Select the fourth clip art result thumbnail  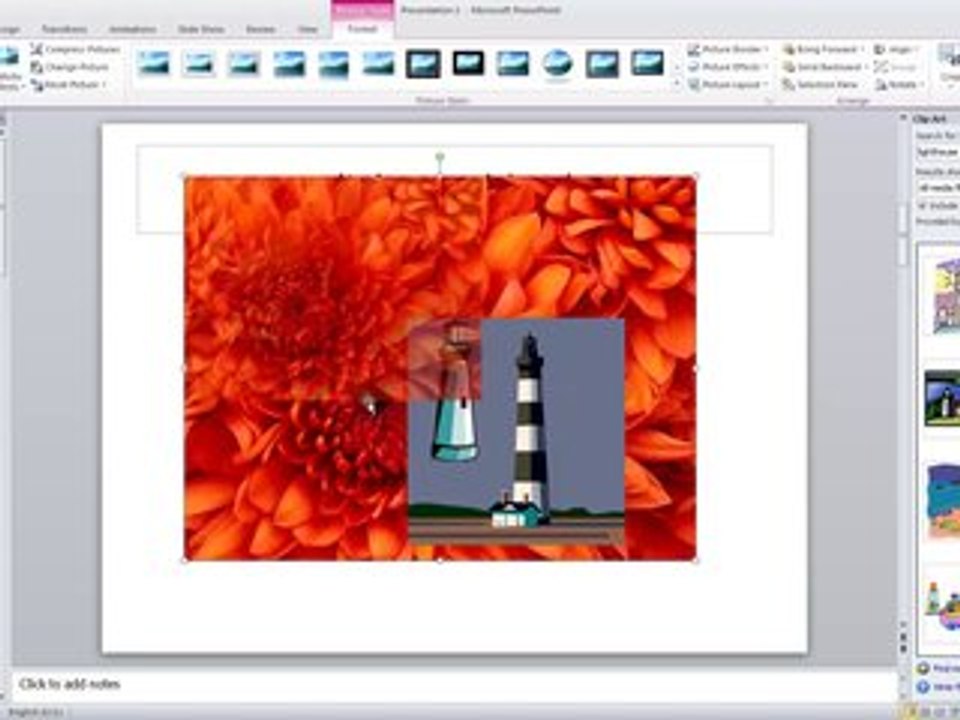(x=943, y=606)
